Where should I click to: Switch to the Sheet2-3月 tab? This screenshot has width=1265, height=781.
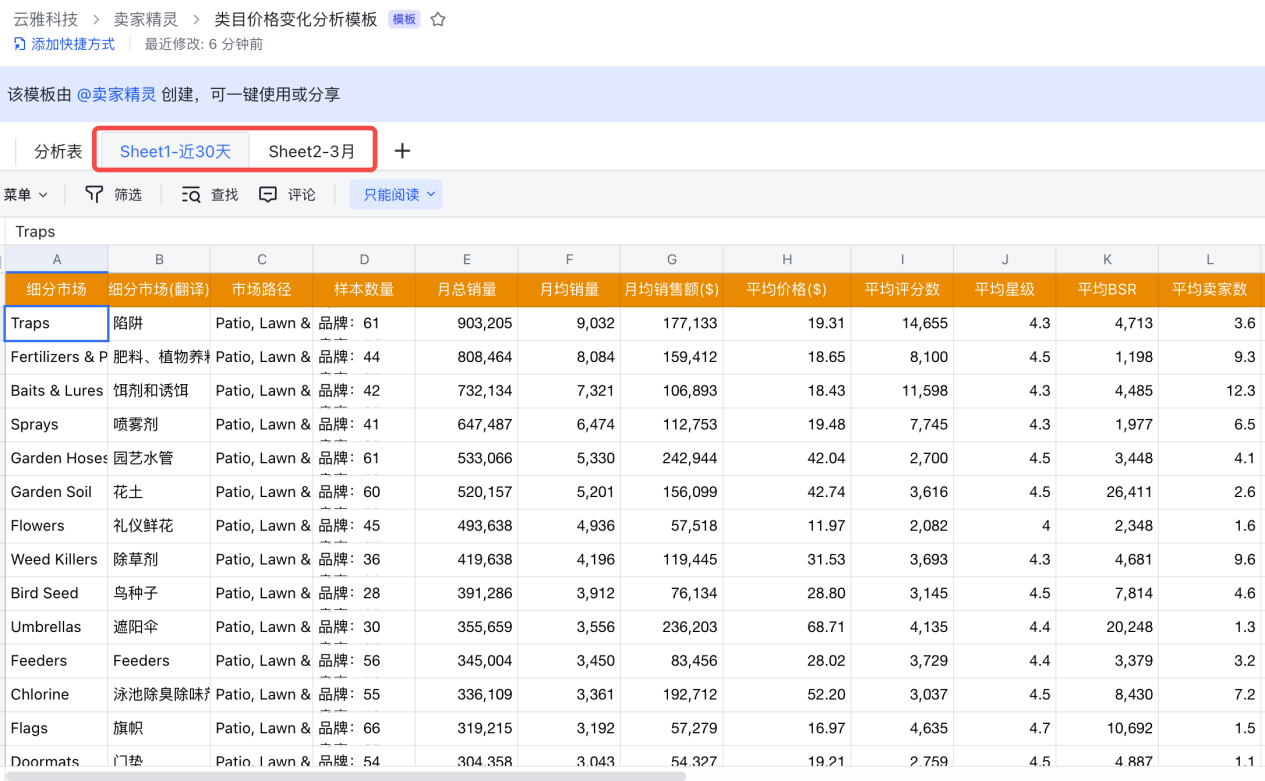(312, 152)
